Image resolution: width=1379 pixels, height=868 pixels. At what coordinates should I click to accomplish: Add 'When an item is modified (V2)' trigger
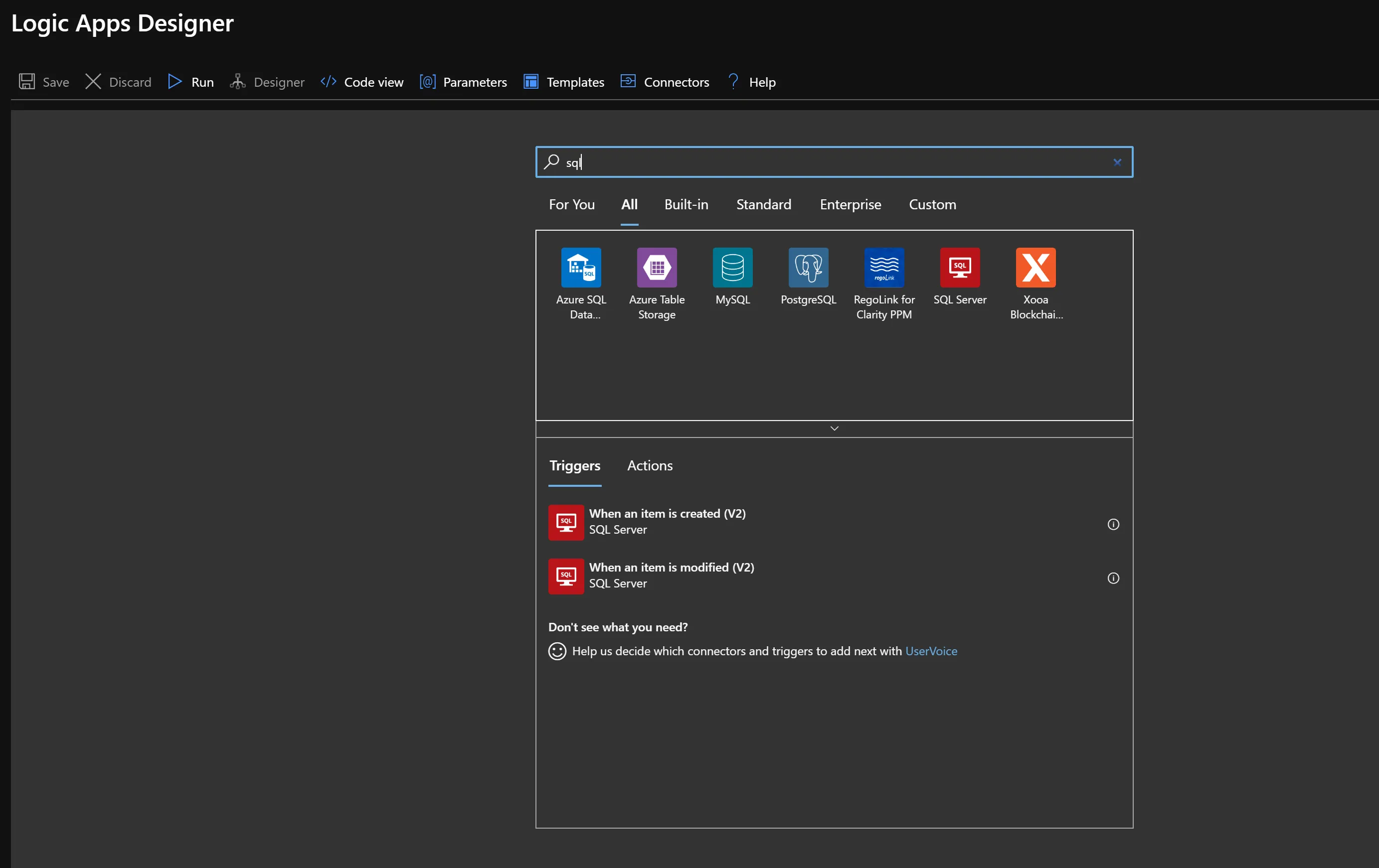point(671,575)
